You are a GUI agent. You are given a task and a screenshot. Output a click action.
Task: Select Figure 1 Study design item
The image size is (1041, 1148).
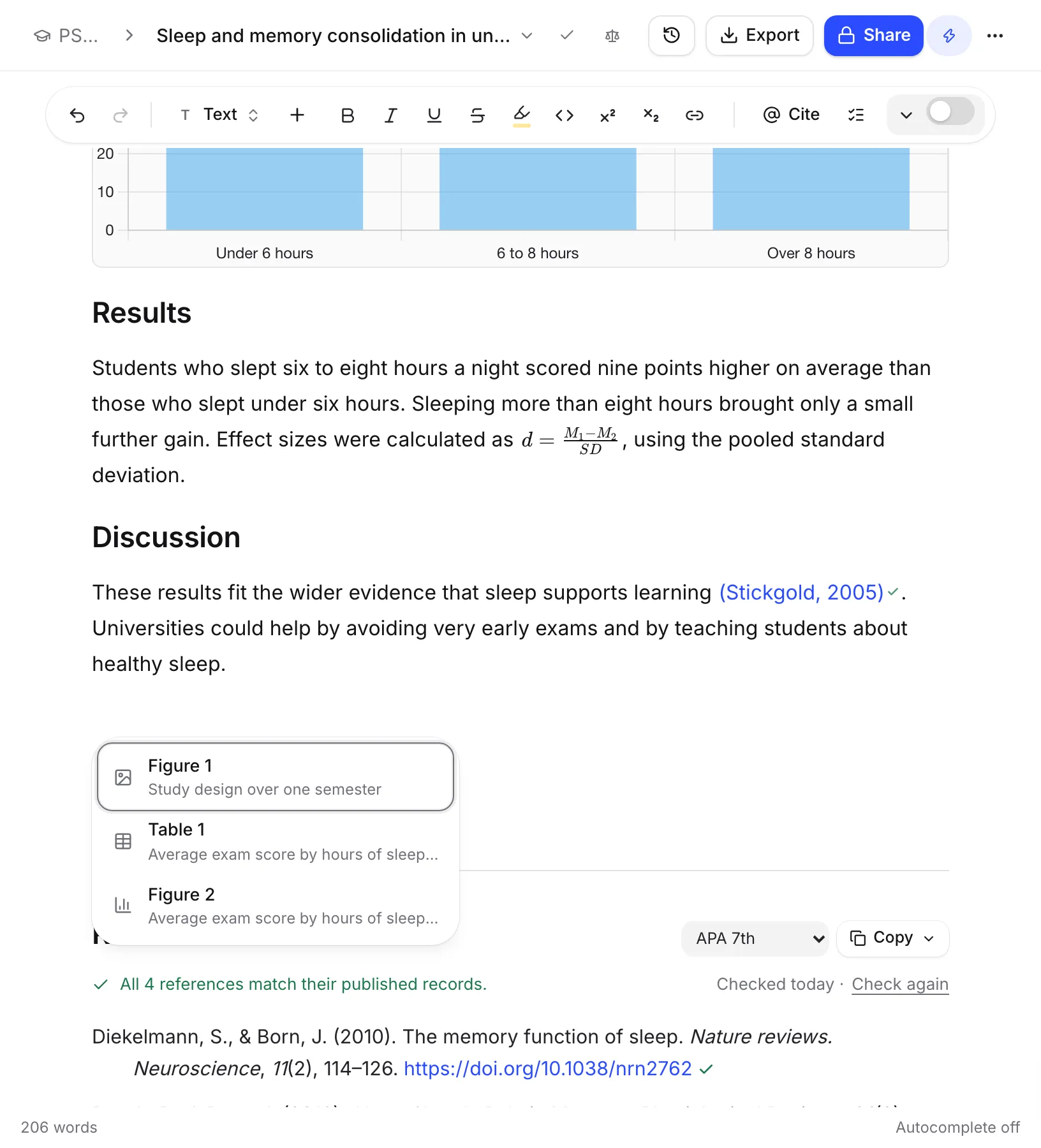(276, 777)
